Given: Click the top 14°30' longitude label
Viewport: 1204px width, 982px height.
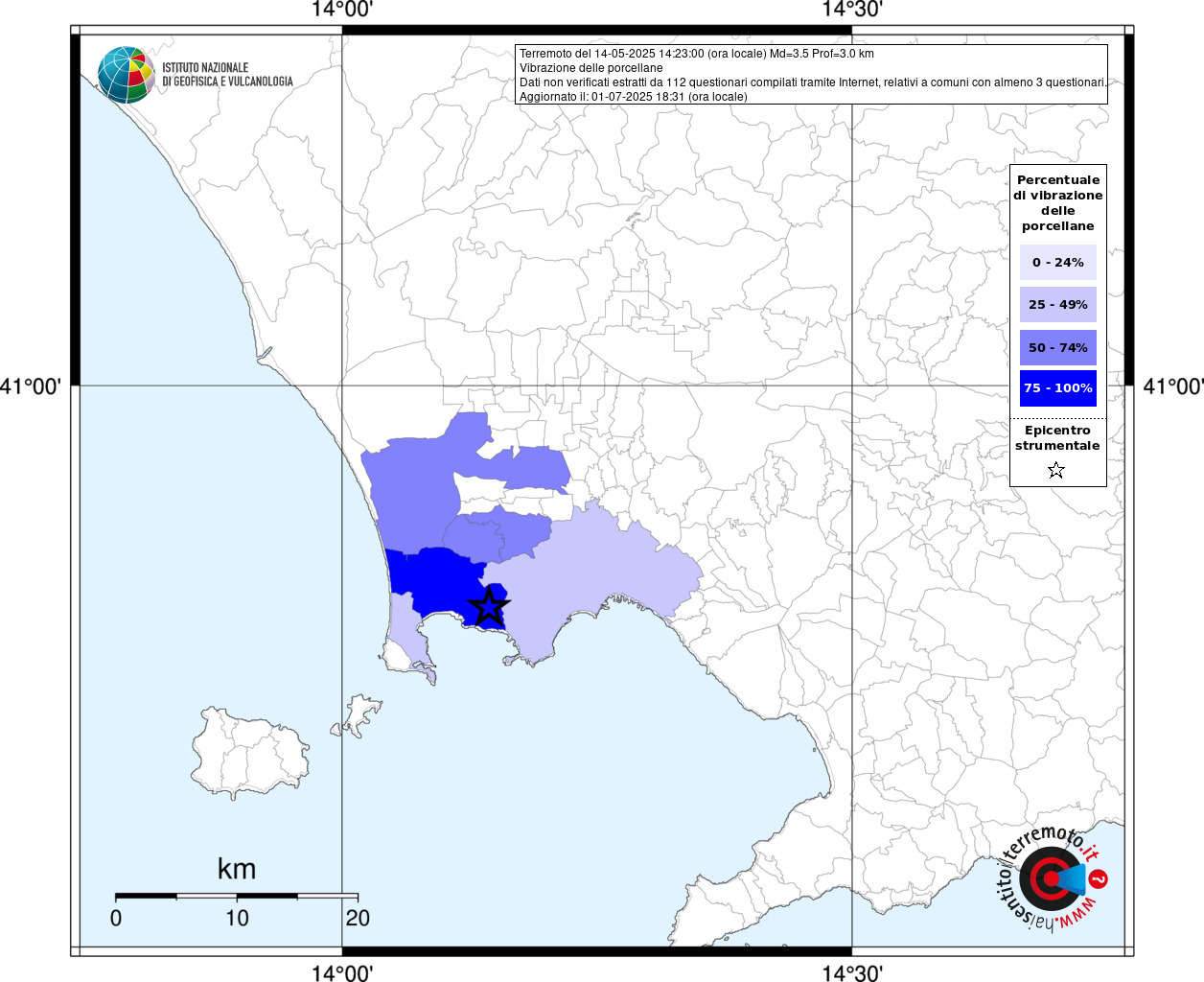Looking at the screenshot, I should pos(852,10).
